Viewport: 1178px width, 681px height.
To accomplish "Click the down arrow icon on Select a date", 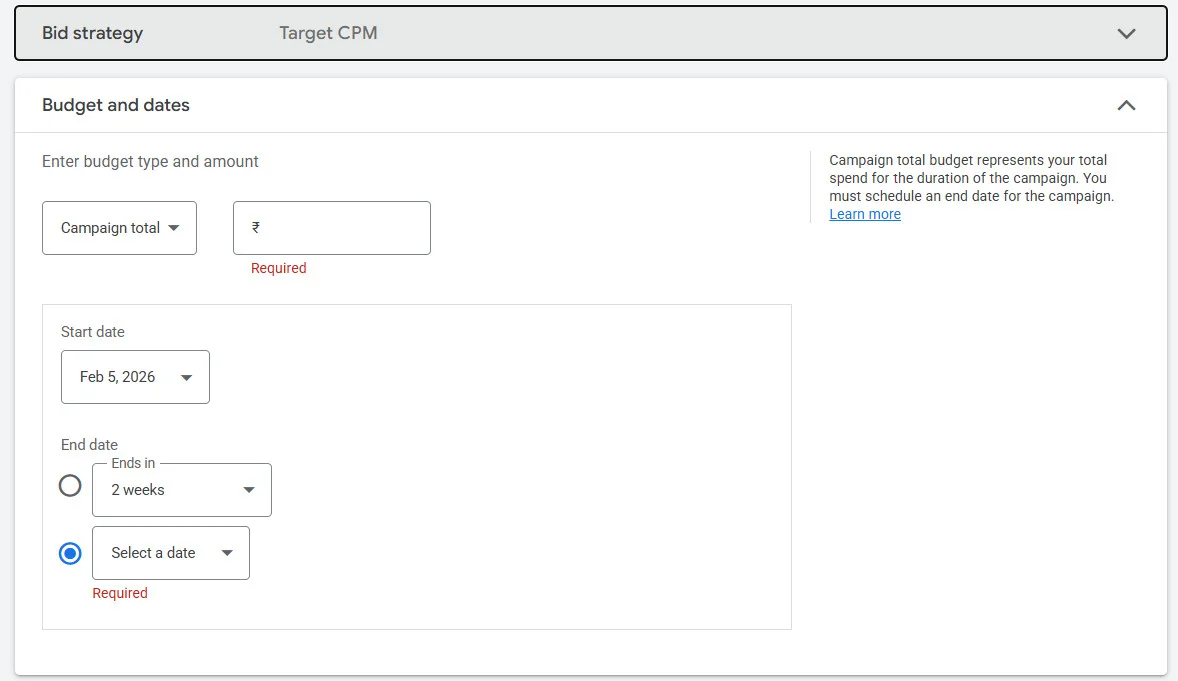I will pyautogui.click(x=226, y=552).
